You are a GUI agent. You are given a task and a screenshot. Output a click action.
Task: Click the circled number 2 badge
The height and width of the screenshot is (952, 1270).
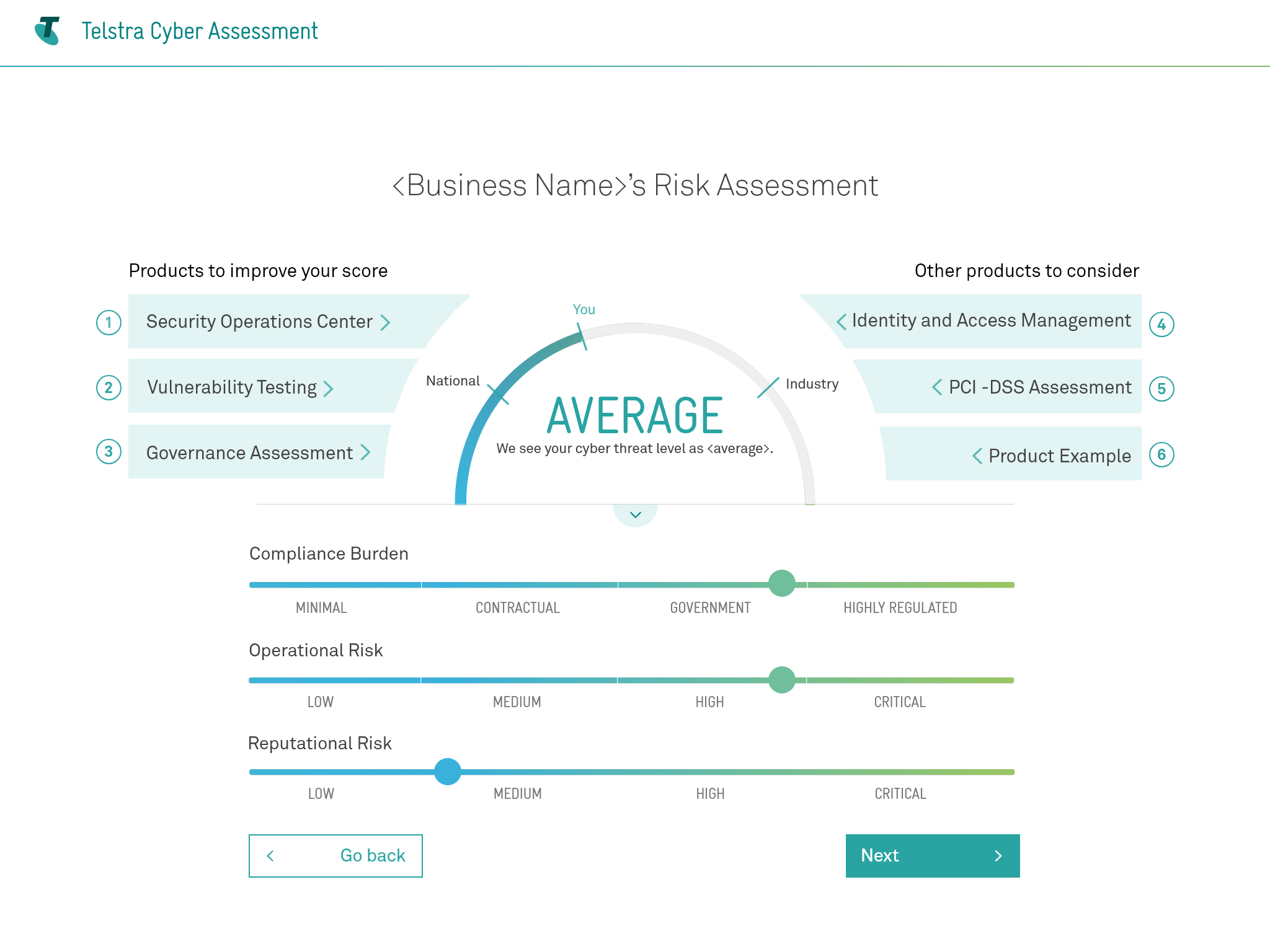coord(109,388)
